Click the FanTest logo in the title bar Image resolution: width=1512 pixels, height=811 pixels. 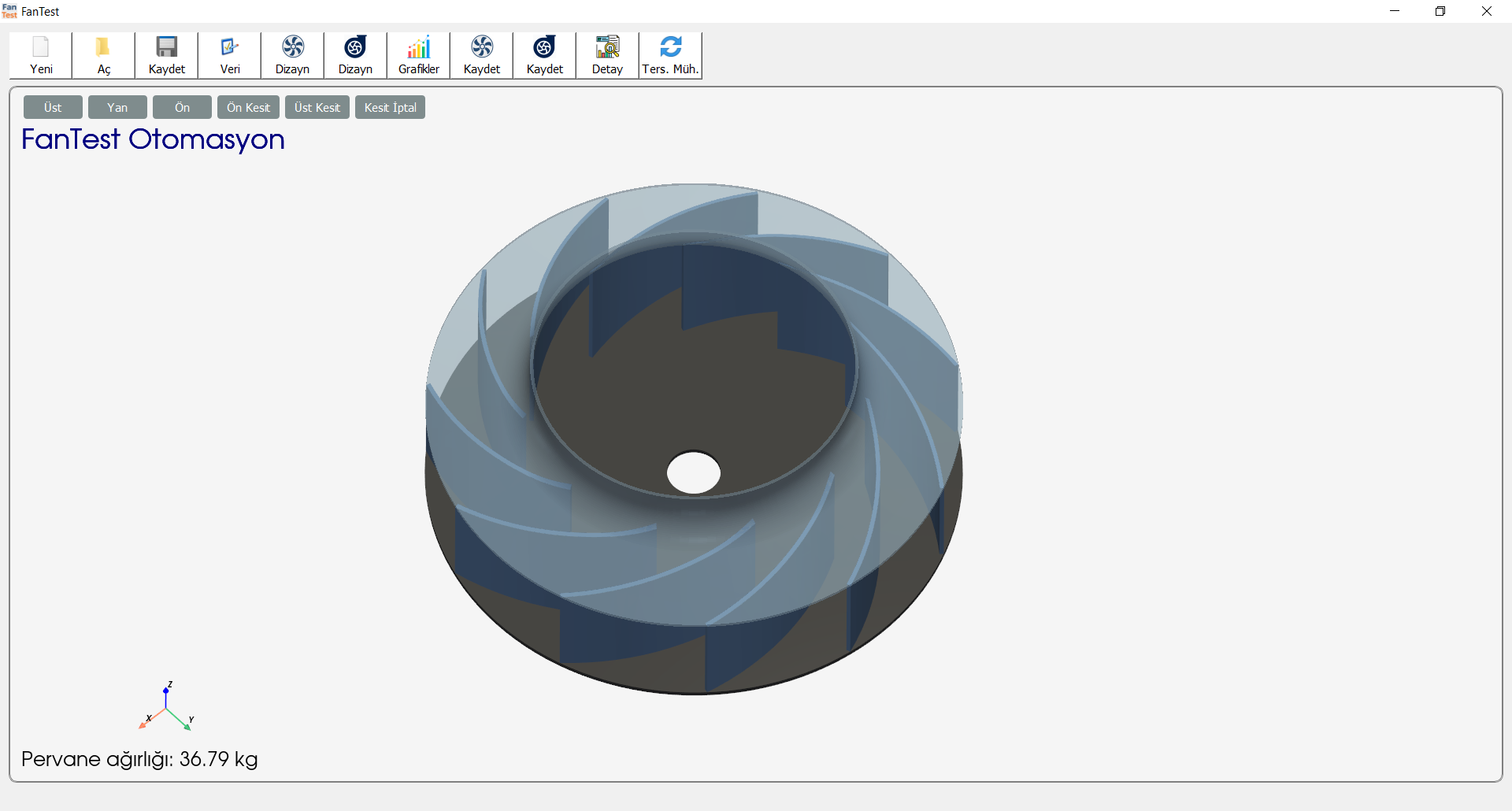(x=9, y=10)
